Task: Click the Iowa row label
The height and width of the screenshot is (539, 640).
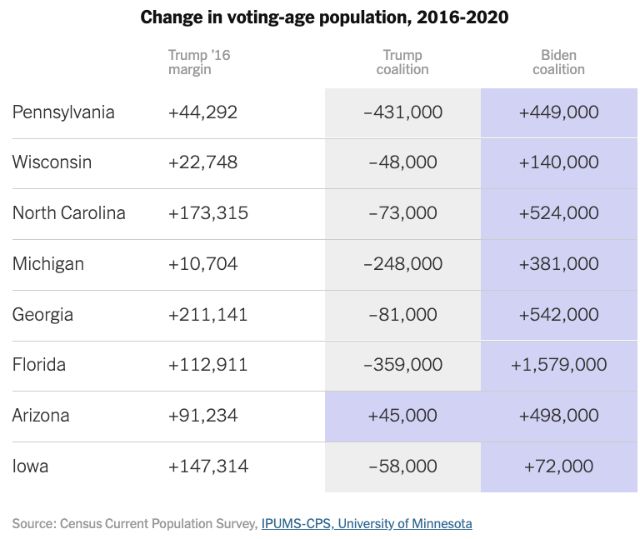Action: 29,465
